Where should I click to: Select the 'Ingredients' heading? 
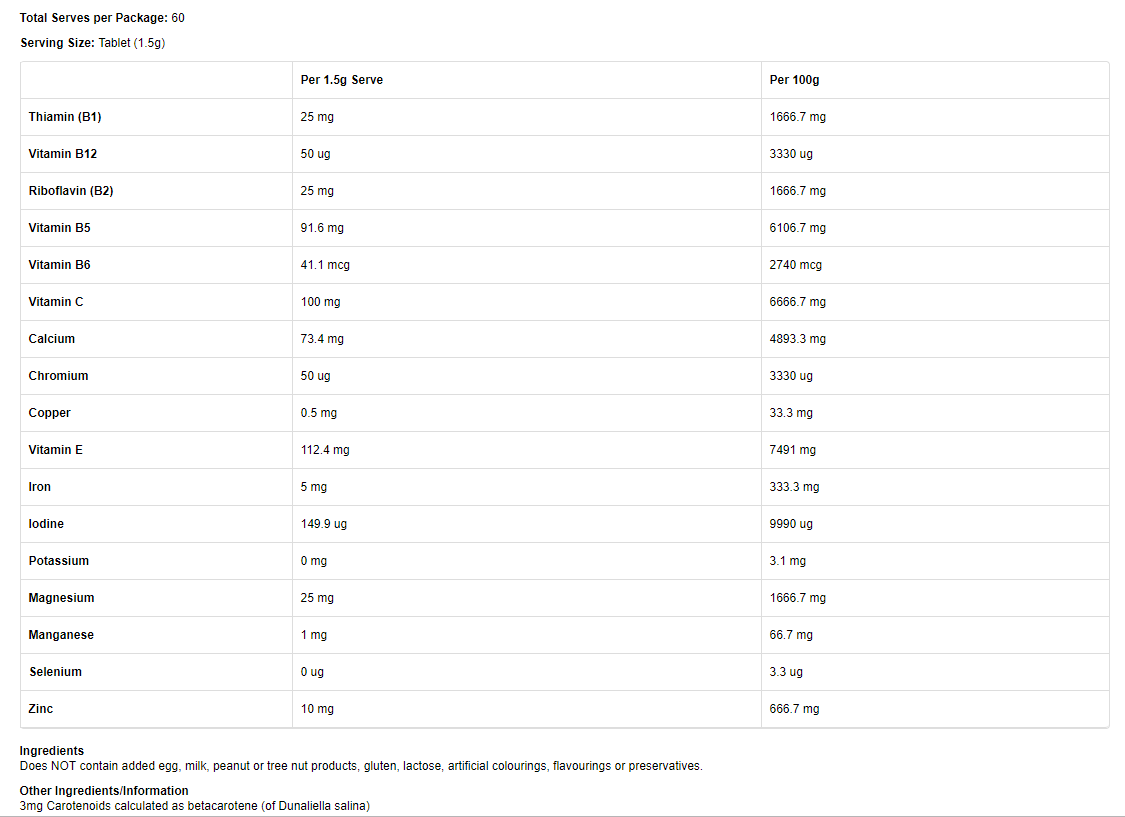52,751
